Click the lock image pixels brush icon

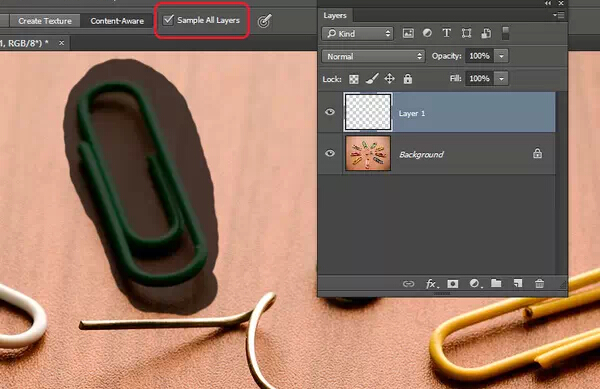pyautogui.click(x=372, y=79)
